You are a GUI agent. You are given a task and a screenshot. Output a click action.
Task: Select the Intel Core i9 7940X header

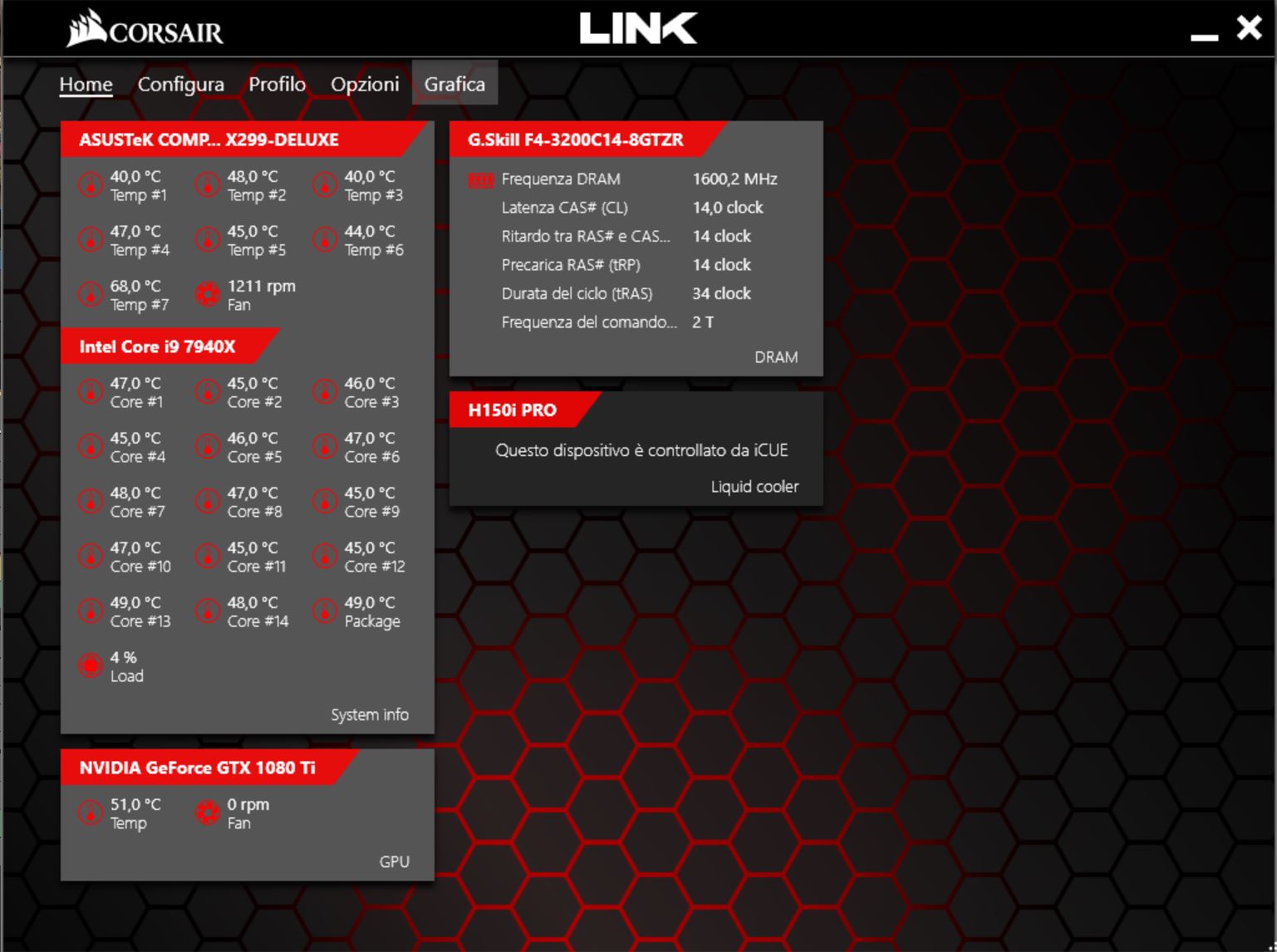170,346
